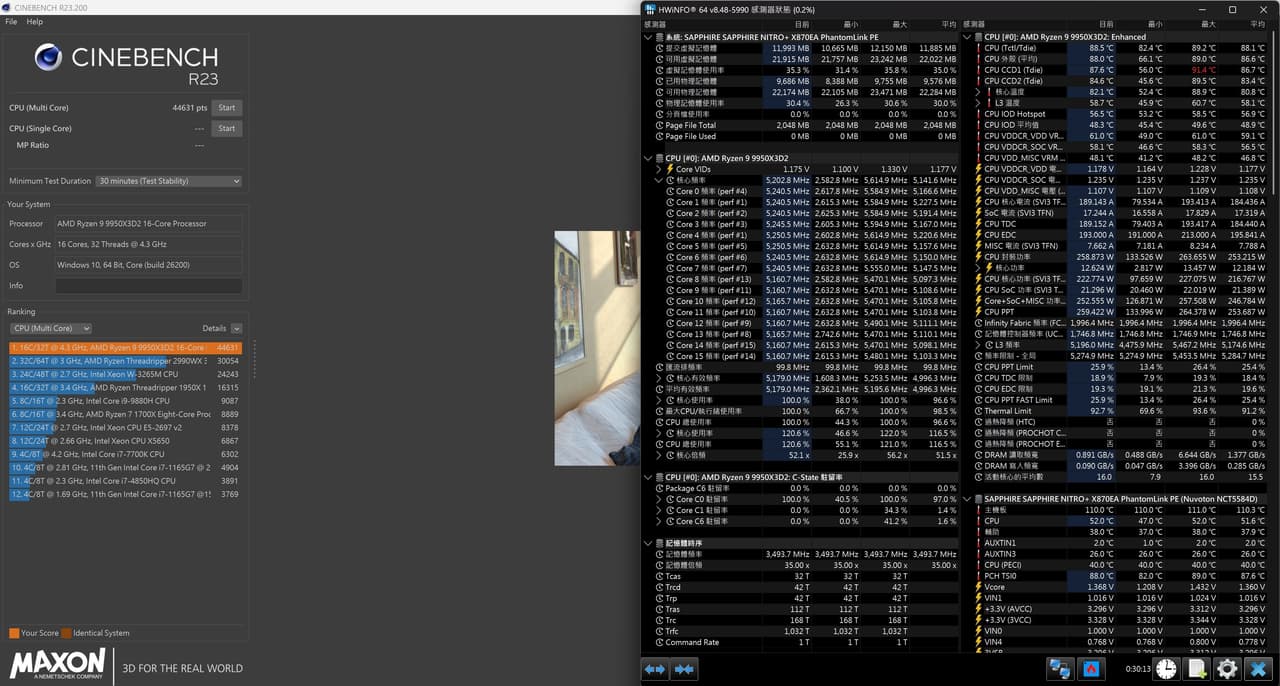Click the Info input field in Cinebench
This screenshot has height=686, width=1280.
(149, 286)
